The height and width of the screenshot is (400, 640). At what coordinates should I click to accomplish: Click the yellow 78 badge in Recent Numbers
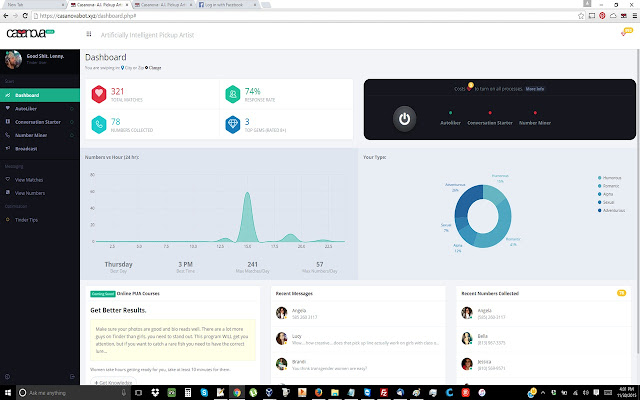621,293
